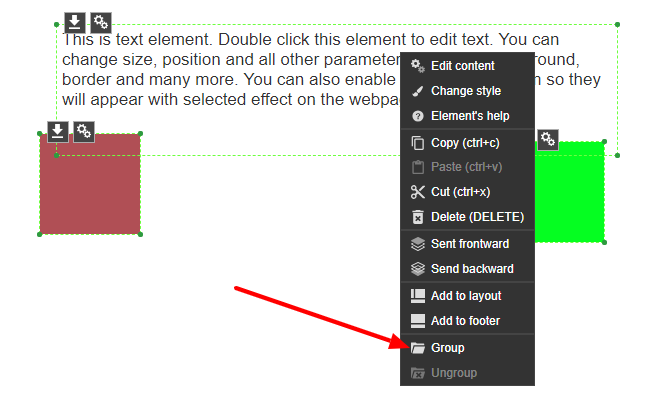Screen dimensions: 665x395
Task: Choose Add to layout entry
Action: coord(467,296)
